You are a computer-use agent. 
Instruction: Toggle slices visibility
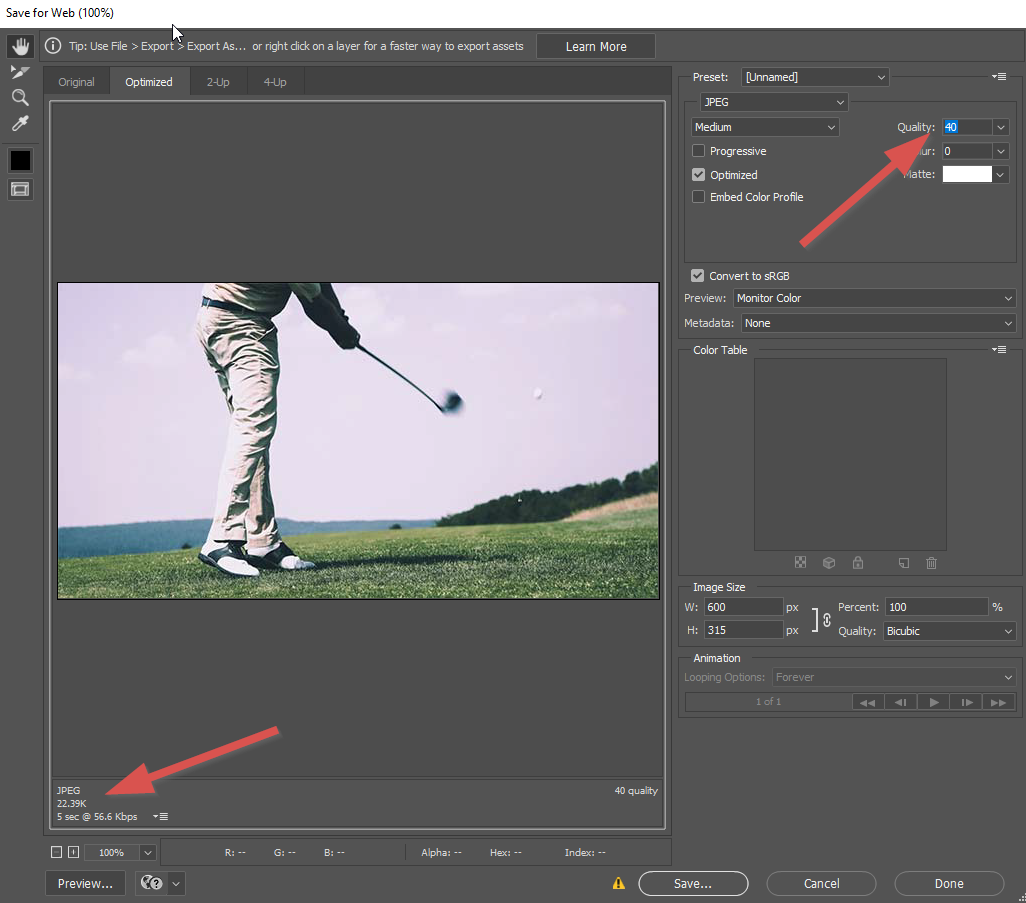[20, 189]
